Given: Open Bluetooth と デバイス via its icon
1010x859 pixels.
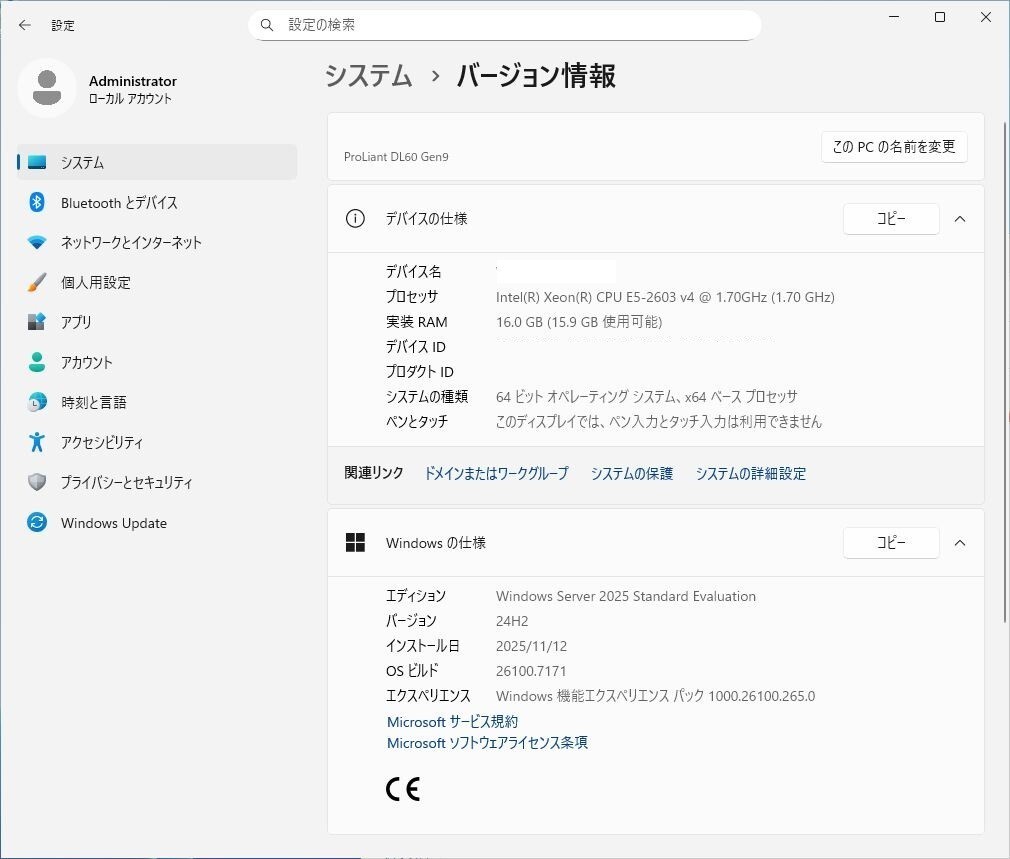Looking at the screenshot, I should pyautogui.click(x=37, y=202).
